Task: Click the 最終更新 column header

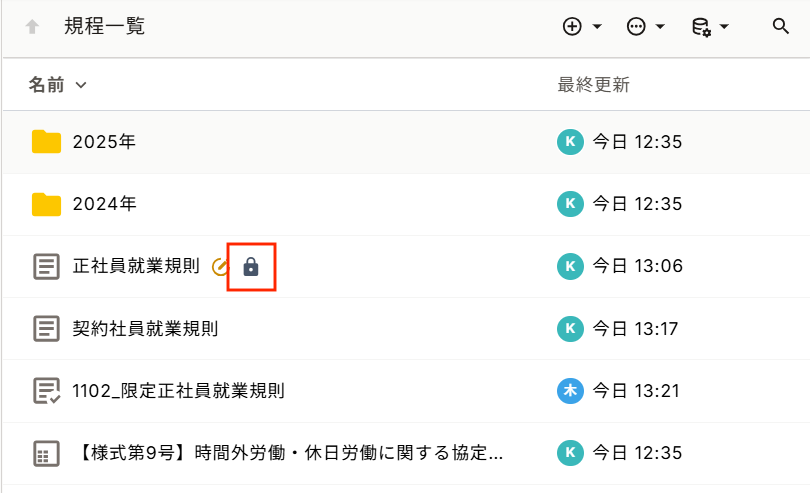Action: pos(593,85)
